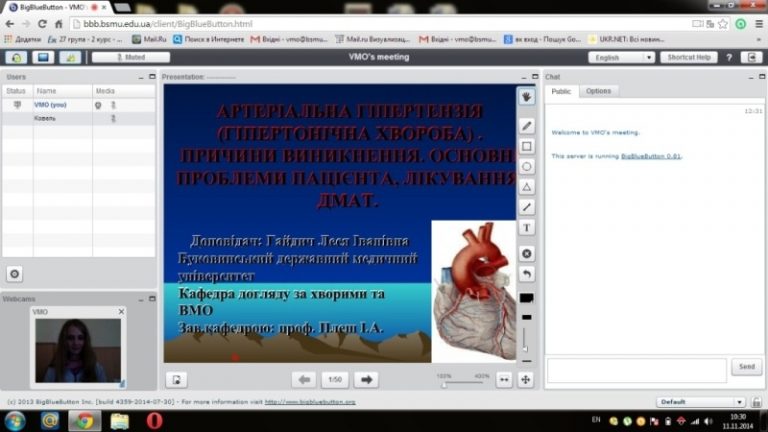Select the pencil drawing tool
This screenshot has height=432, width=768.
click(527, 126)
